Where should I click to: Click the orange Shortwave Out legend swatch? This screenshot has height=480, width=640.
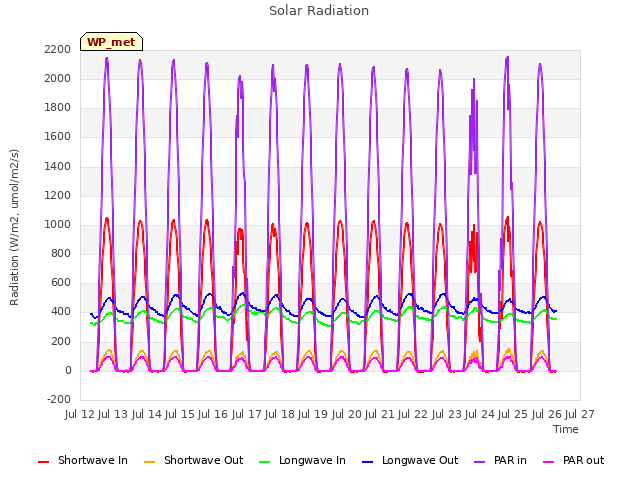click(149, 462)
